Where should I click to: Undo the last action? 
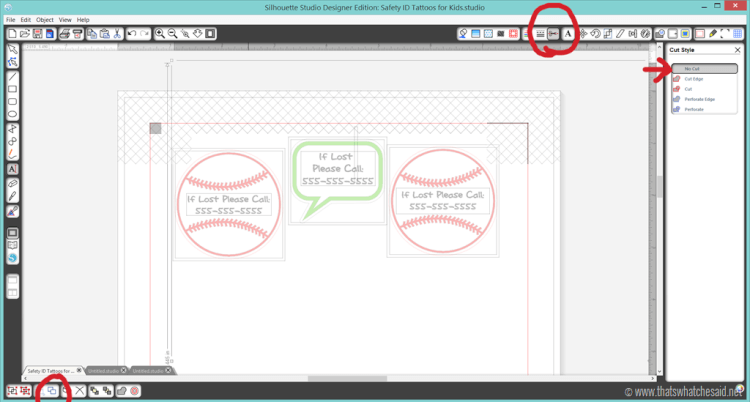132,34
